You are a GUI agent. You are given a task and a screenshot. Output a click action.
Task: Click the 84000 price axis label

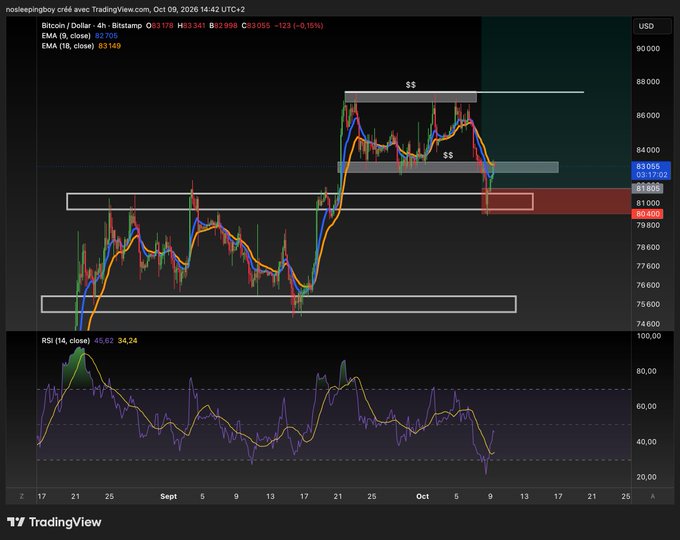[x=648, y=150]
